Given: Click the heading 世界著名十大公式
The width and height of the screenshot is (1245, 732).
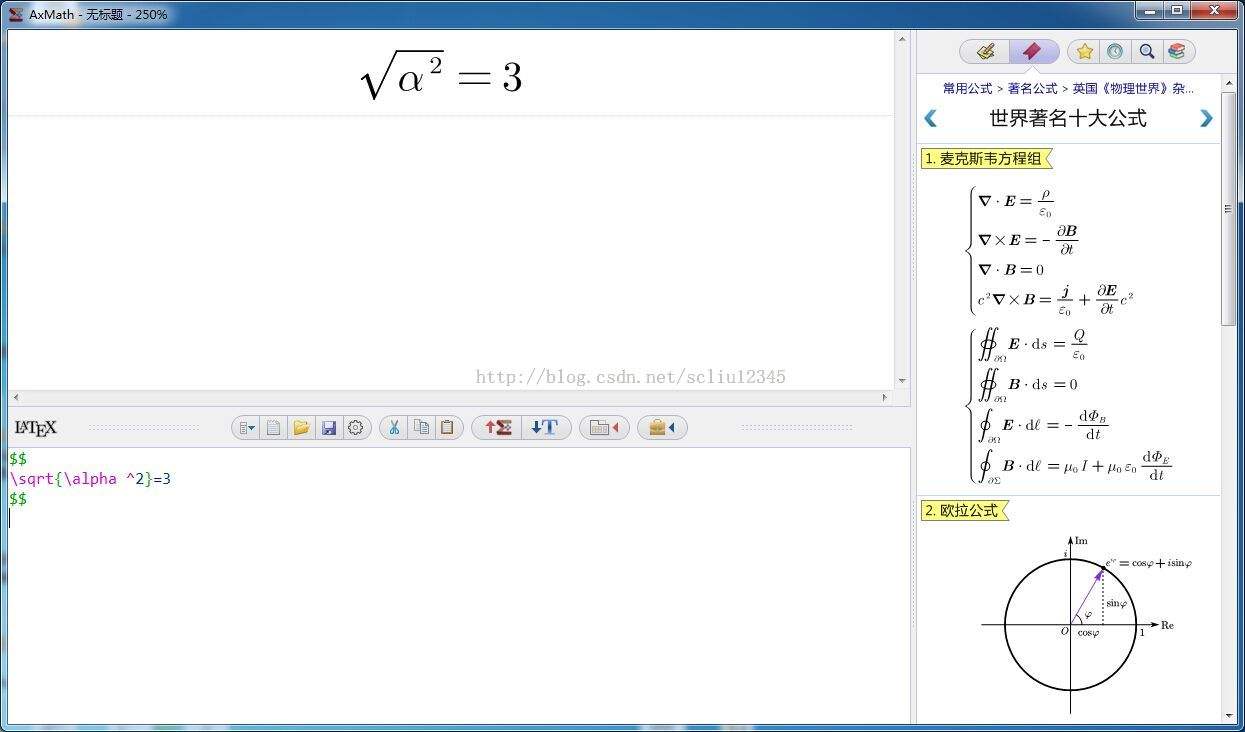Looking at the screenshot, I should coord(1067,118).
